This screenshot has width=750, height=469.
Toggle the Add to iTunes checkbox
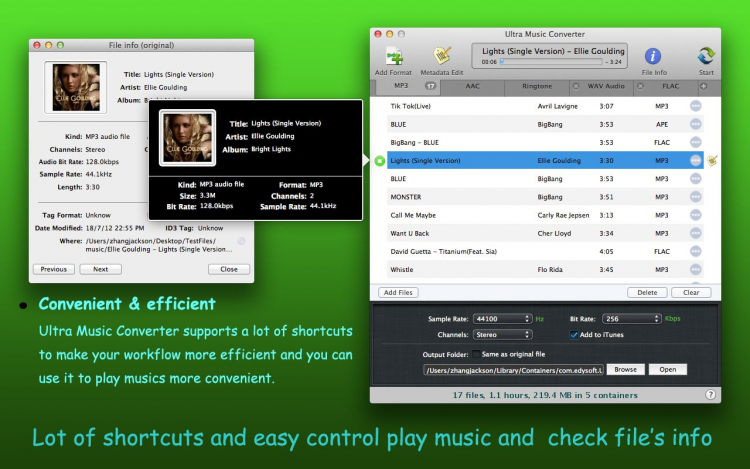click(x=574, y=335)
